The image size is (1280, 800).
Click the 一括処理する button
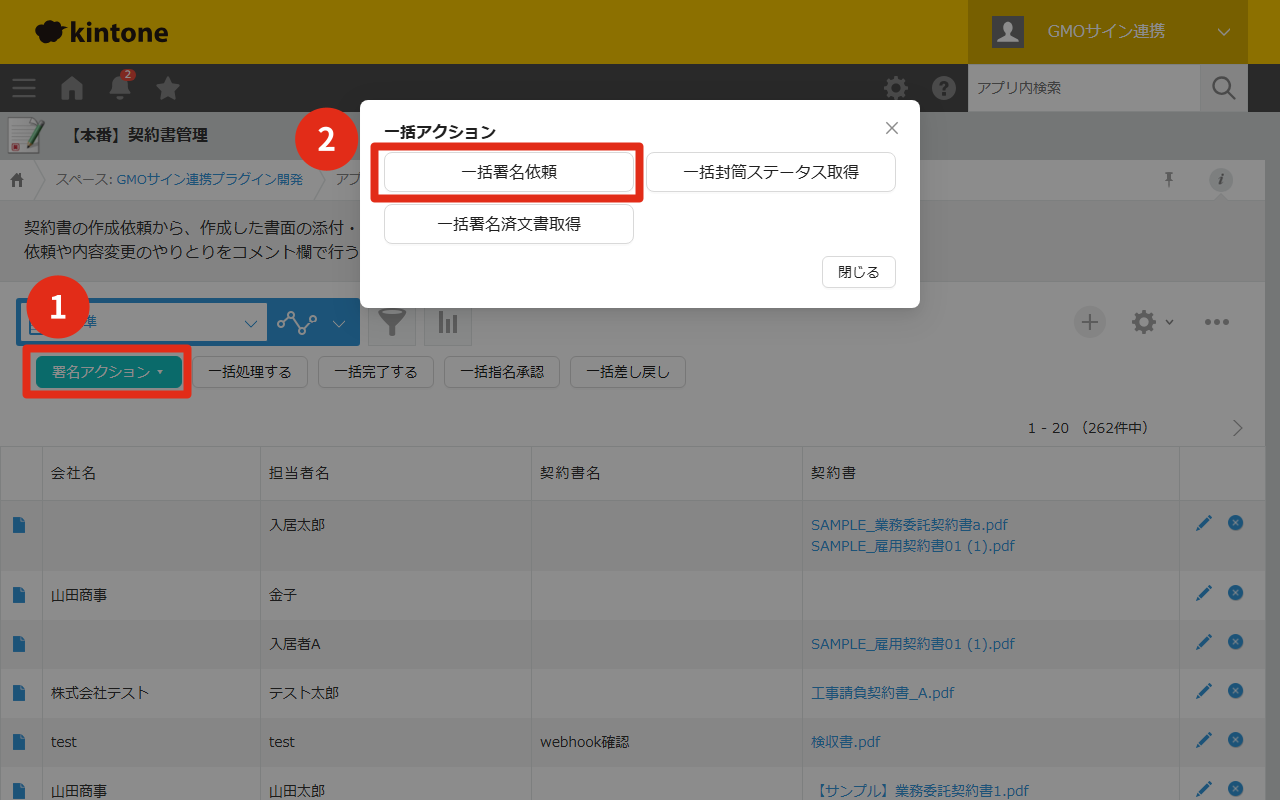tap(250, 372)
